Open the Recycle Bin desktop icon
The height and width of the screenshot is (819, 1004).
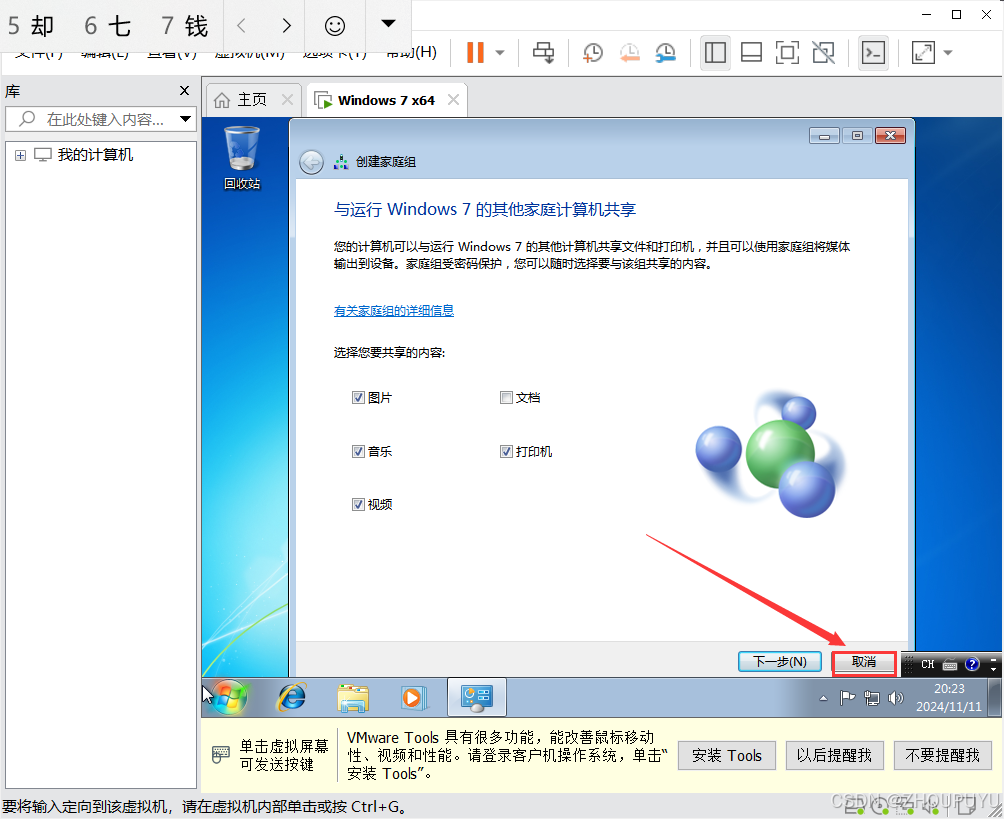tap(242, 158)
